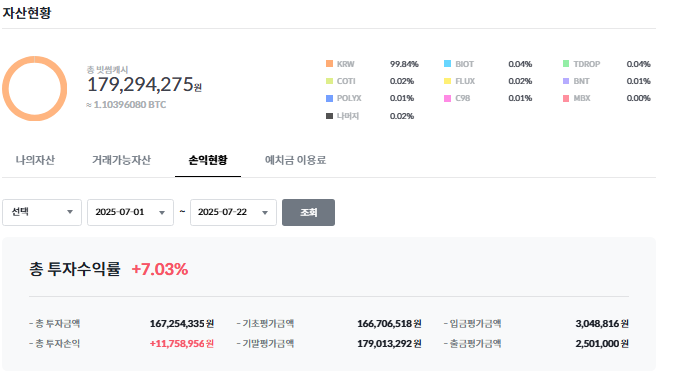Click the total 179,294,275원 amount
The height and width of the screenshot is (372, 689).
144,84
